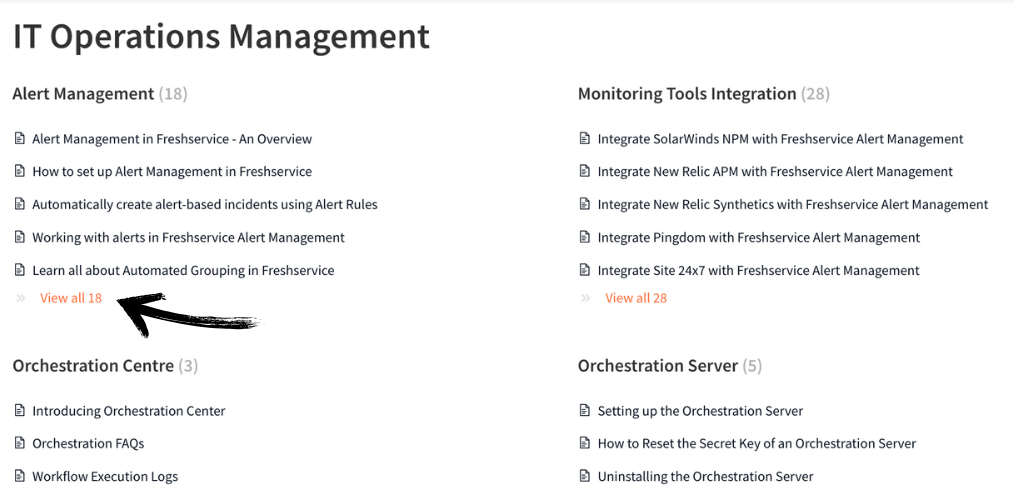Image resolution: width=1014 pixels, height=500 pixels.
Task: Open Integrate New Relic APM article
Action: [775, 171]
